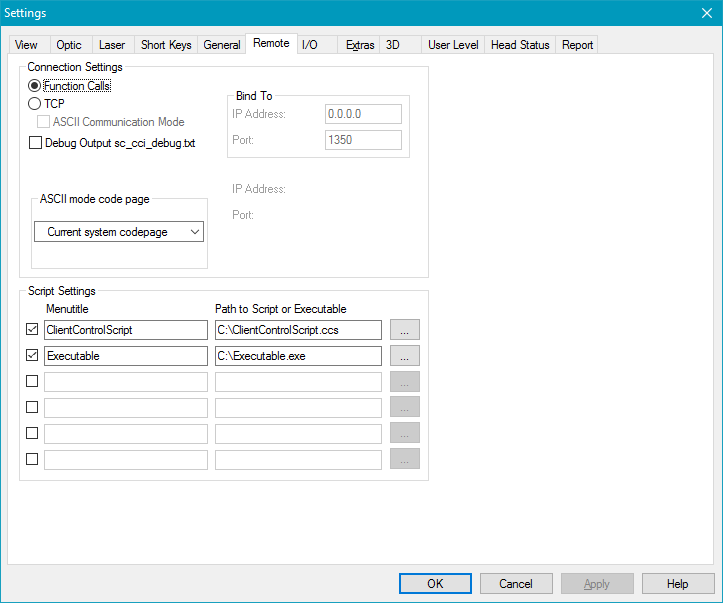Click the ClientControlScript menutitle text field

tap(125, 329)
